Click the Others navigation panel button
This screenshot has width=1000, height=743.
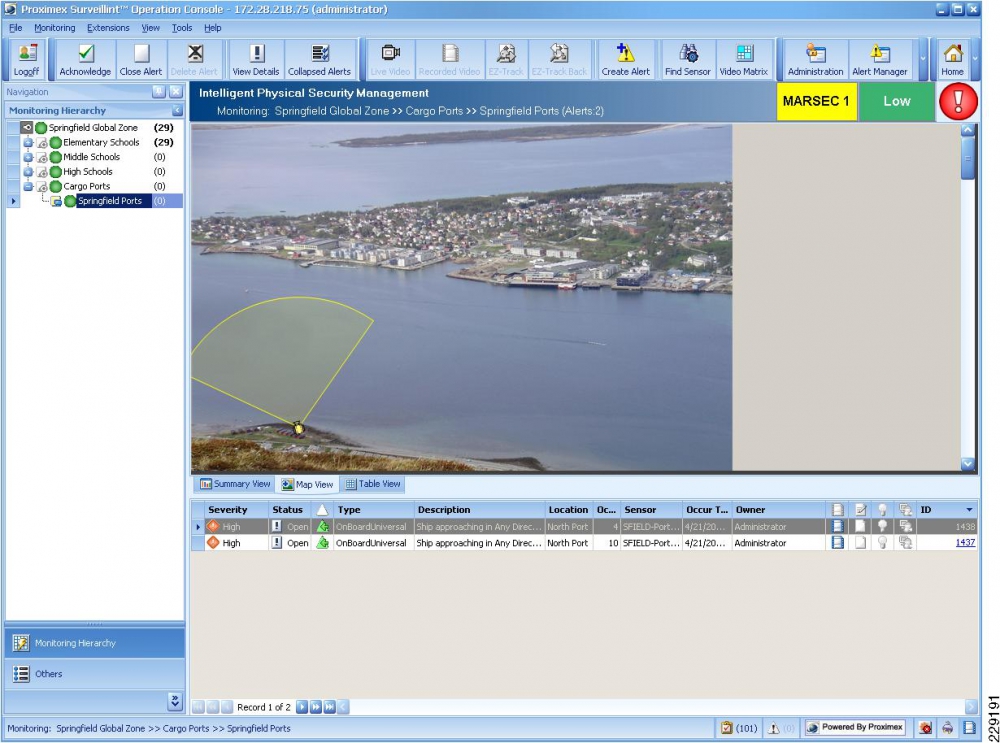pos(49,674)
